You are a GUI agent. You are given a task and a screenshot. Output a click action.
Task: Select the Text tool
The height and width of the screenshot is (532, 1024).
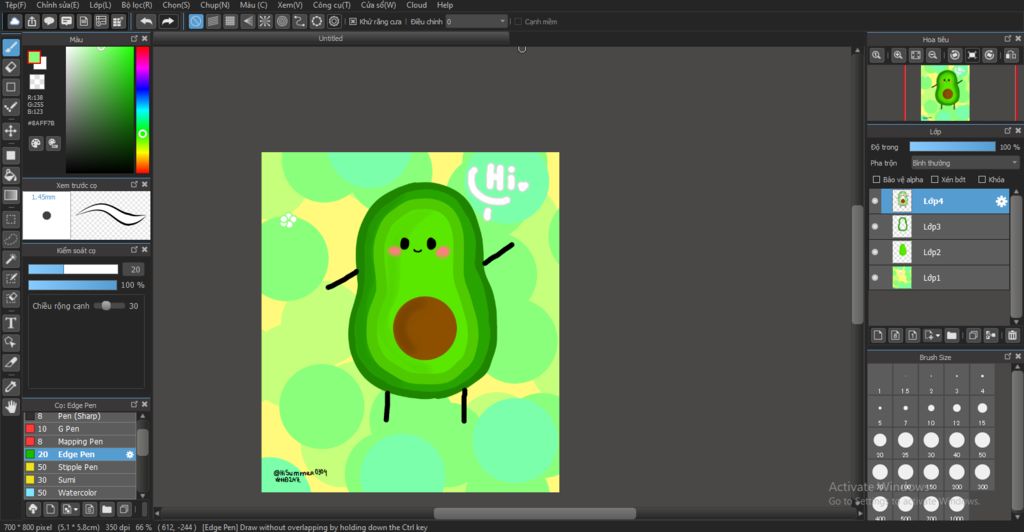pos(11,322)
